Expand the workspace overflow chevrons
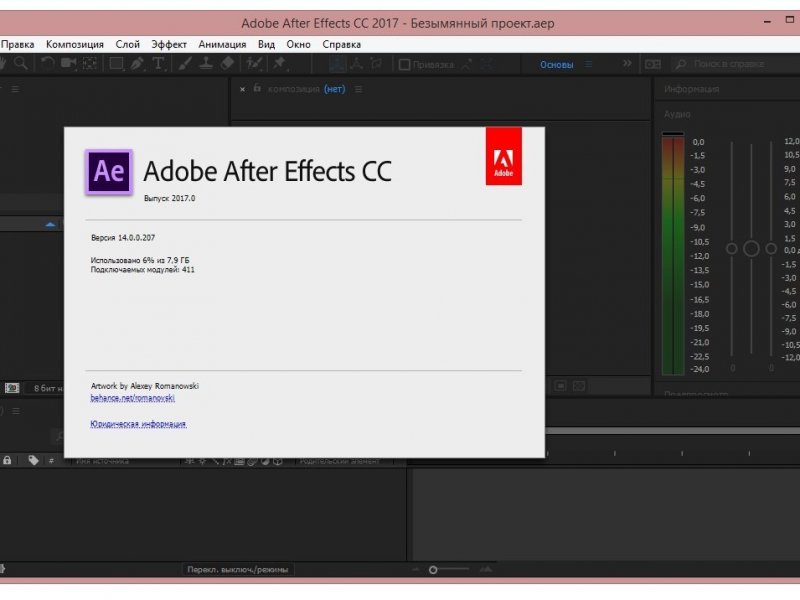 627,64
